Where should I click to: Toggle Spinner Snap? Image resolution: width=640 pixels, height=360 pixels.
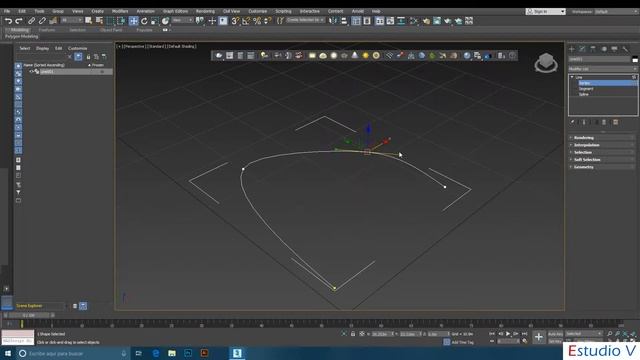click(267, 21)
